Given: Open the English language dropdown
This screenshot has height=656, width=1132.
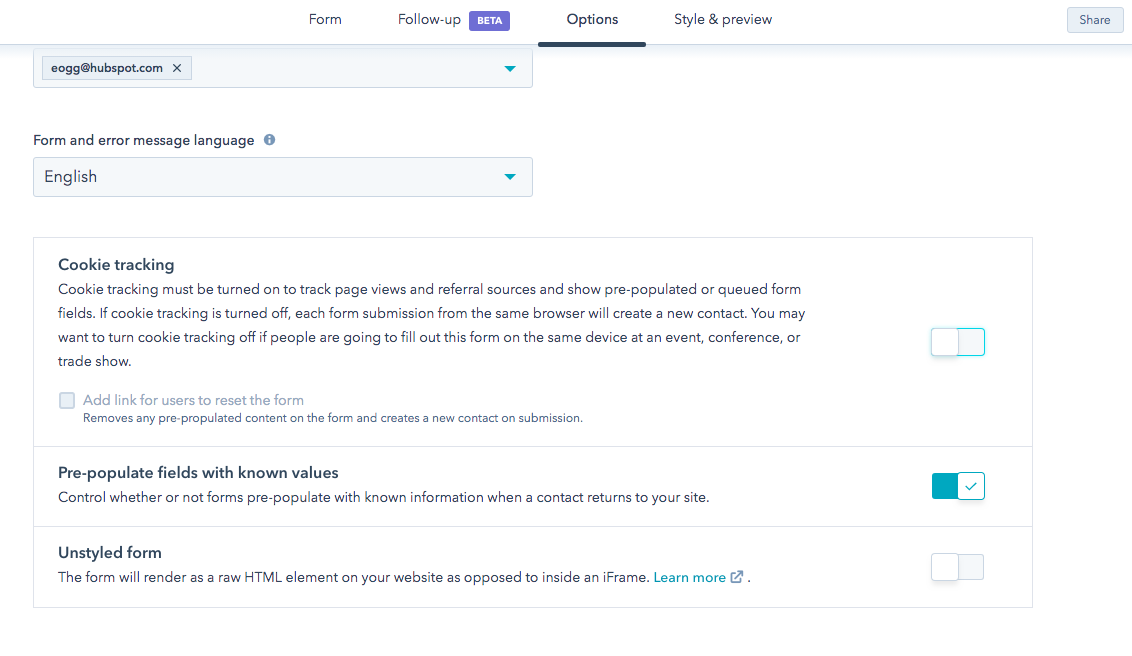Looking at the screenshot, I should tap(283, 177).
